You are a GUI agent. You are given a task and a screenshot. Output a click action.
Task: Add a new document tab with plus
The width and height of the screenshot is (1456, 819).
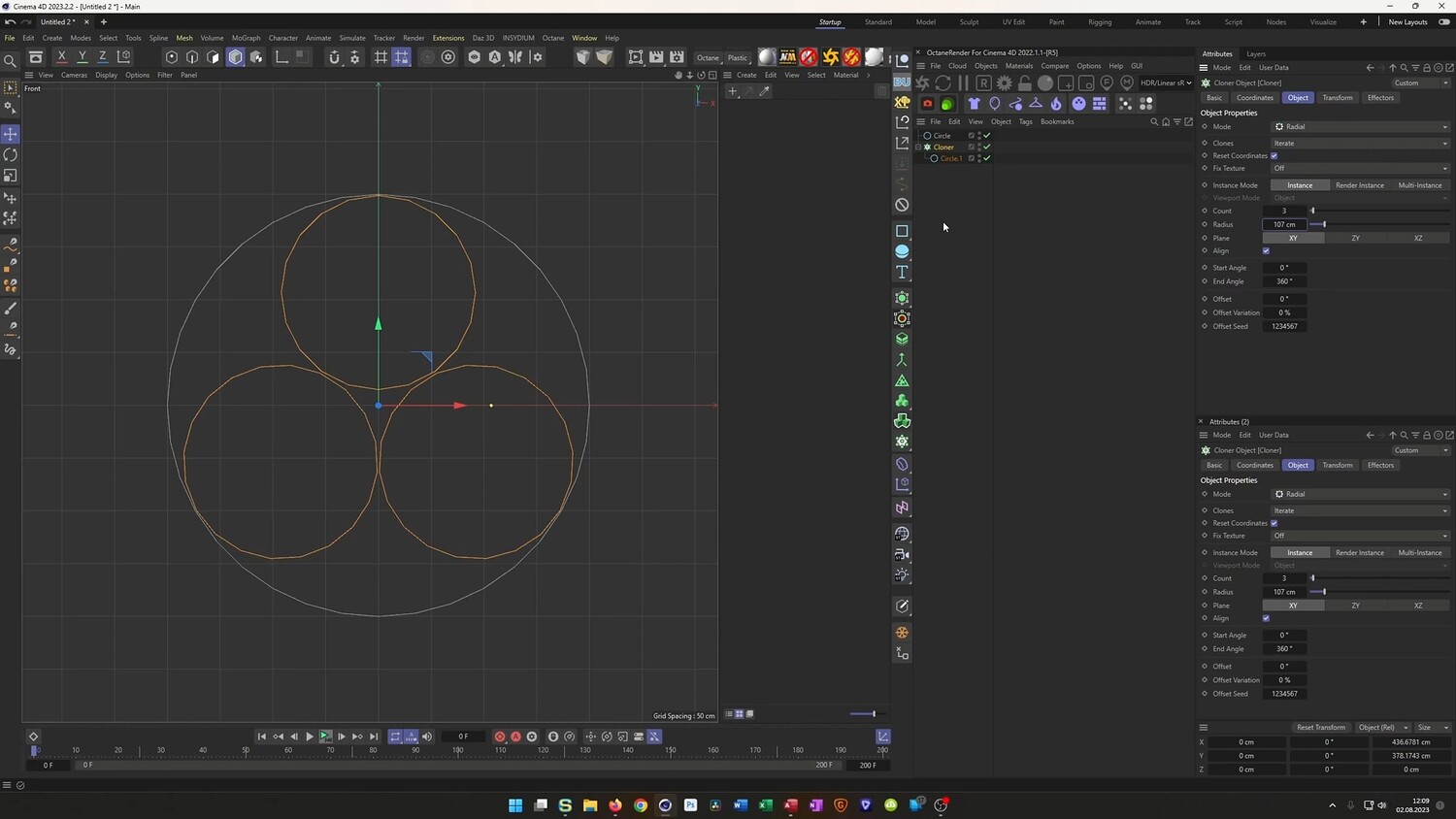coord(104,21)
